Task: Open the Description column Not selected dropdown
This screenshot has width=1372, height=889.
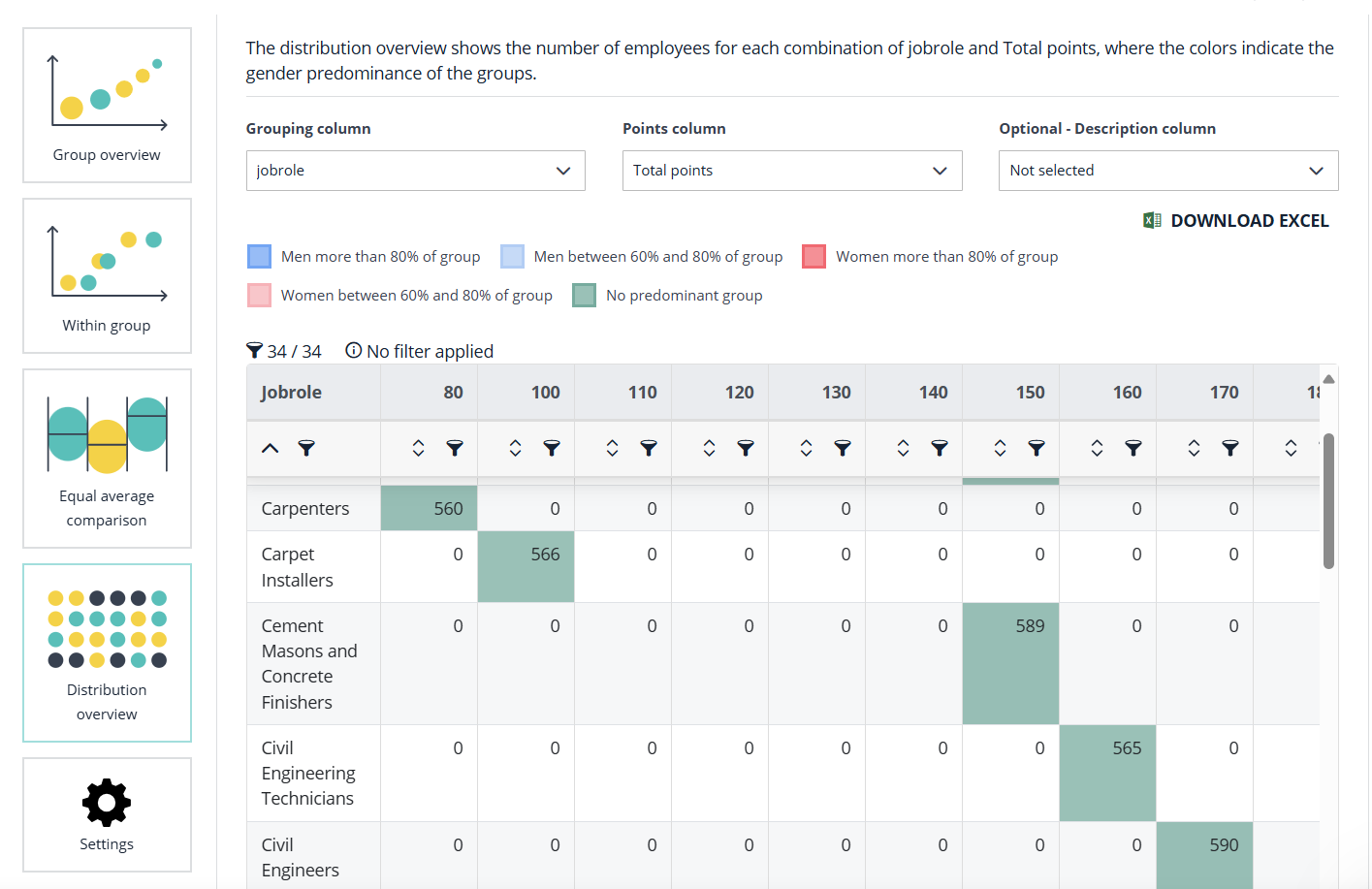Action: [x=1167, y=171]
